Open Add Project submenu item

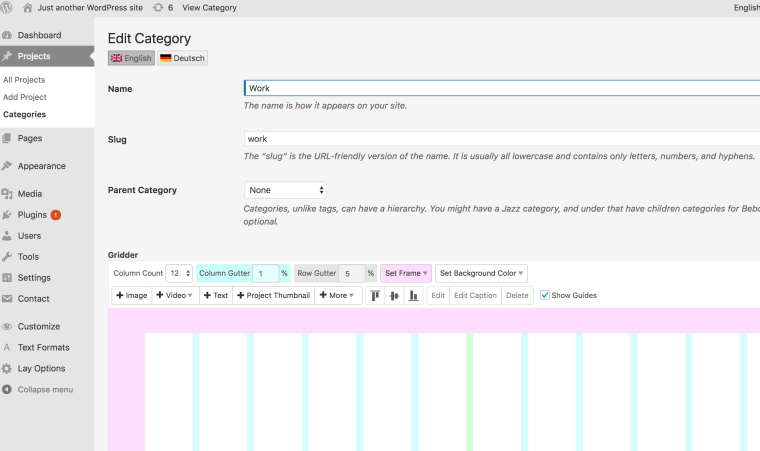[x=25, y=97]
